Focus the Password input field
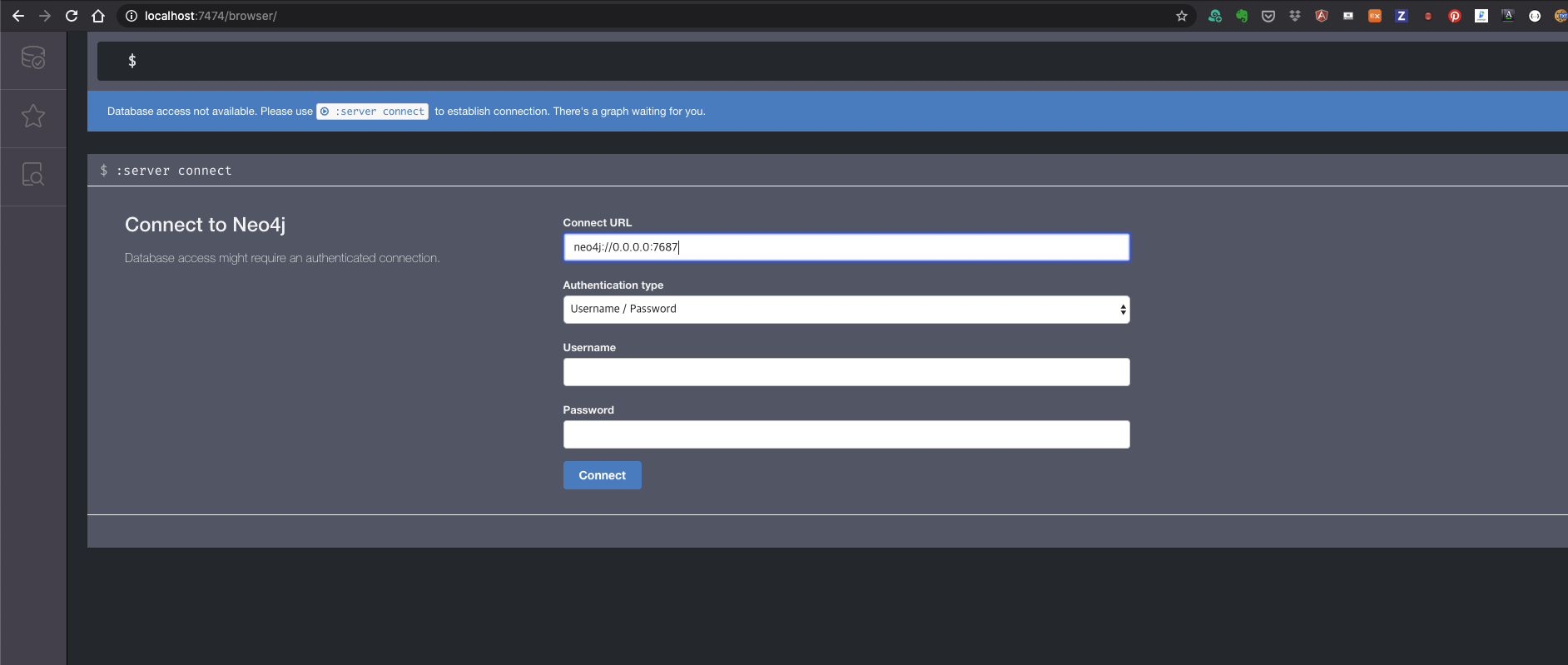The height and width of the screenshot is (665, 1568). click(x=846, y=434)
